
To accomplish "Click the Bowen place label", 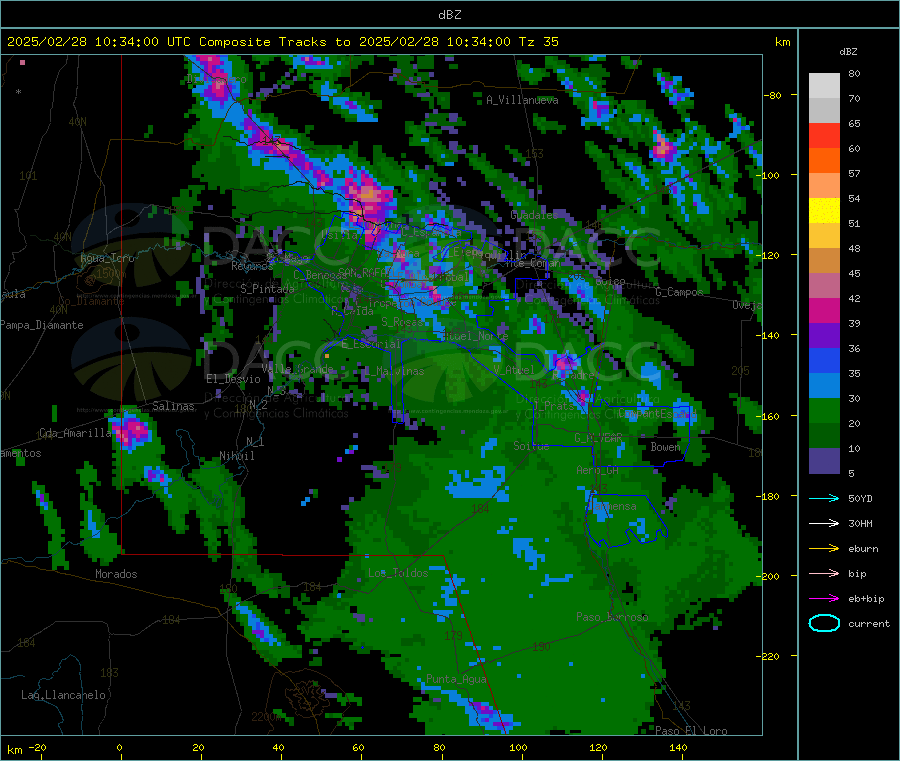I will tap(665, 447).
